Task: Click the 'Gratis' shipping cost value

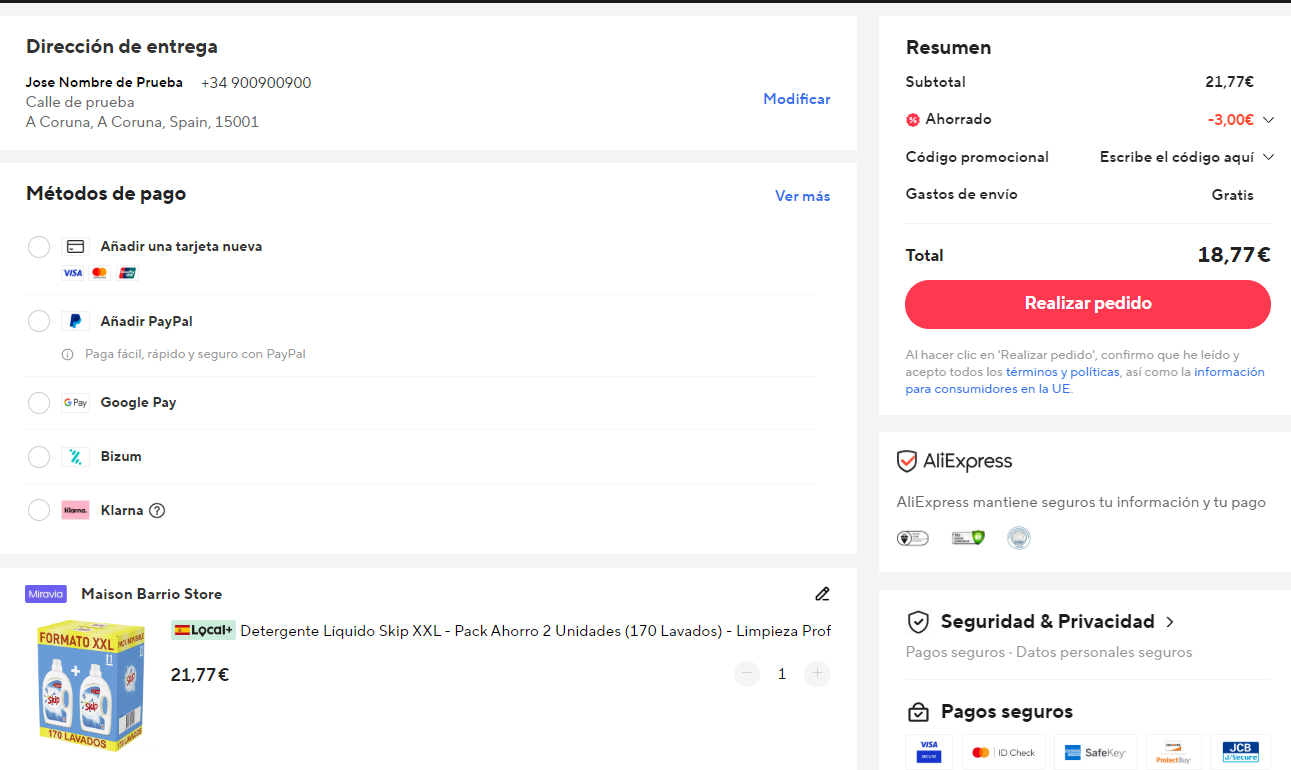Action: point(1233,195)
